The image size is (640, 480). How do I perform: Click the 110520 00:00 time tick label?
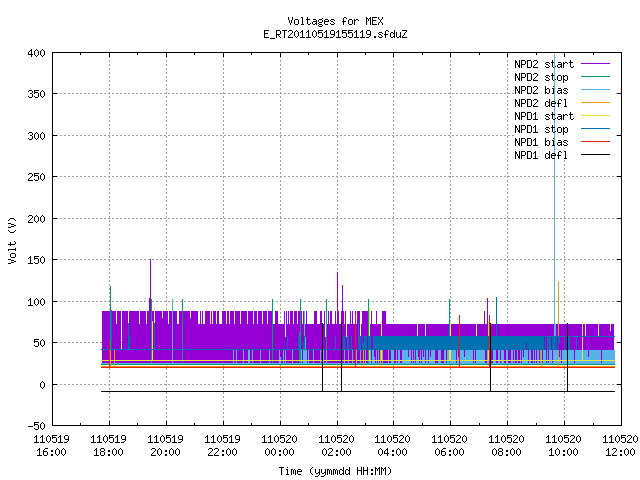(x=279, y=446)
